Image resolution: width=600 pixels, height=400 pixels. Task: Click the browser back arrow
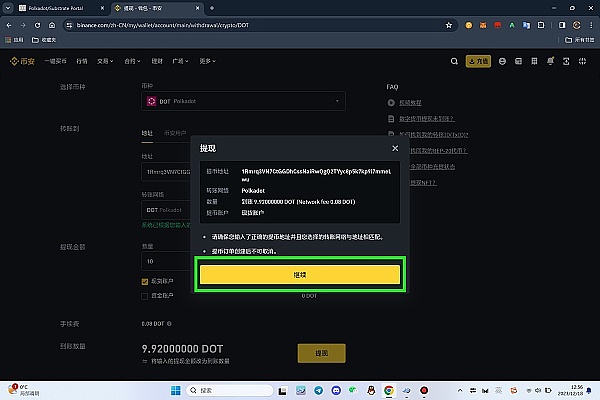11,22
